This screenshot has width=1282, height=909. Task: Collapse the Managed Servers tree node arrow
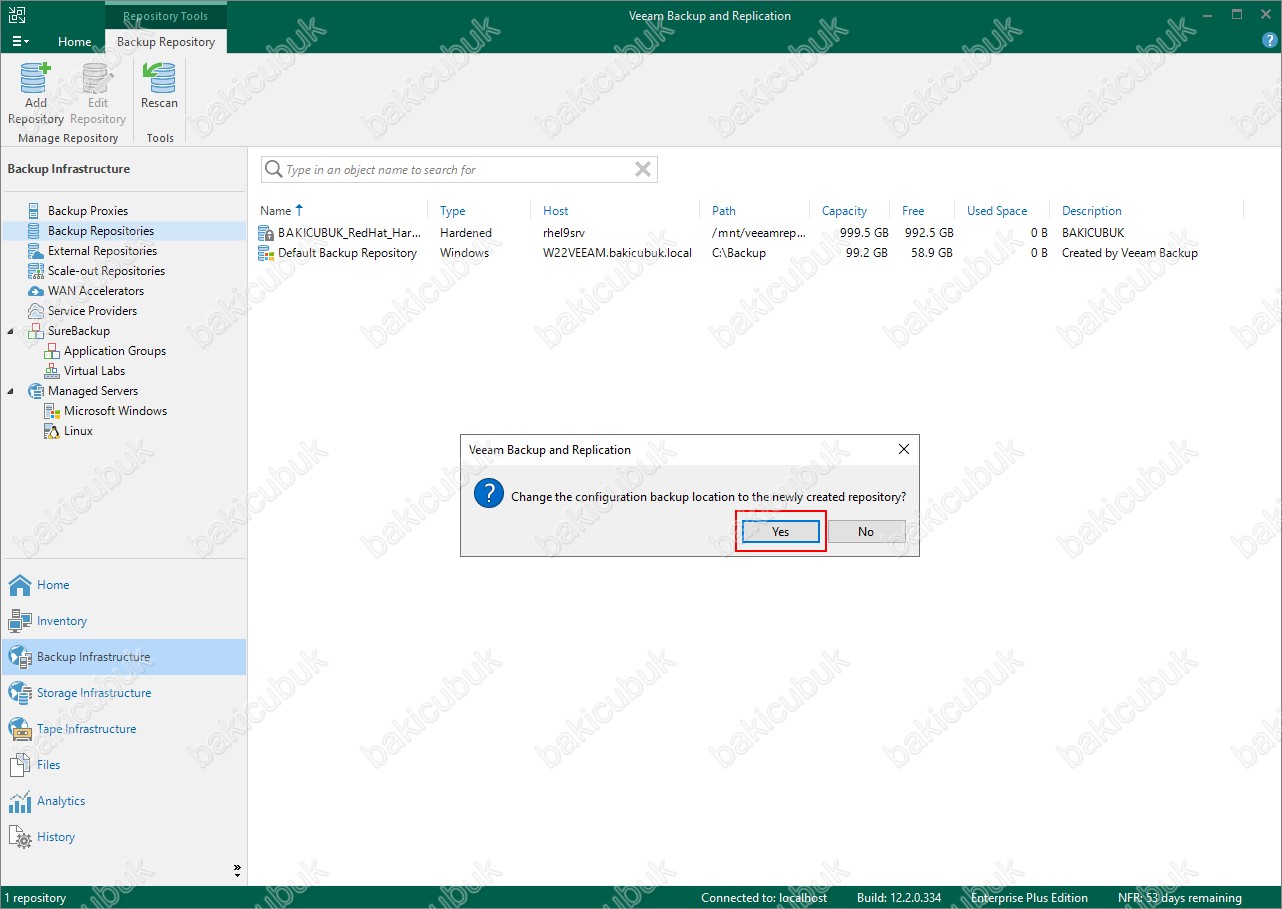[11, 391]
